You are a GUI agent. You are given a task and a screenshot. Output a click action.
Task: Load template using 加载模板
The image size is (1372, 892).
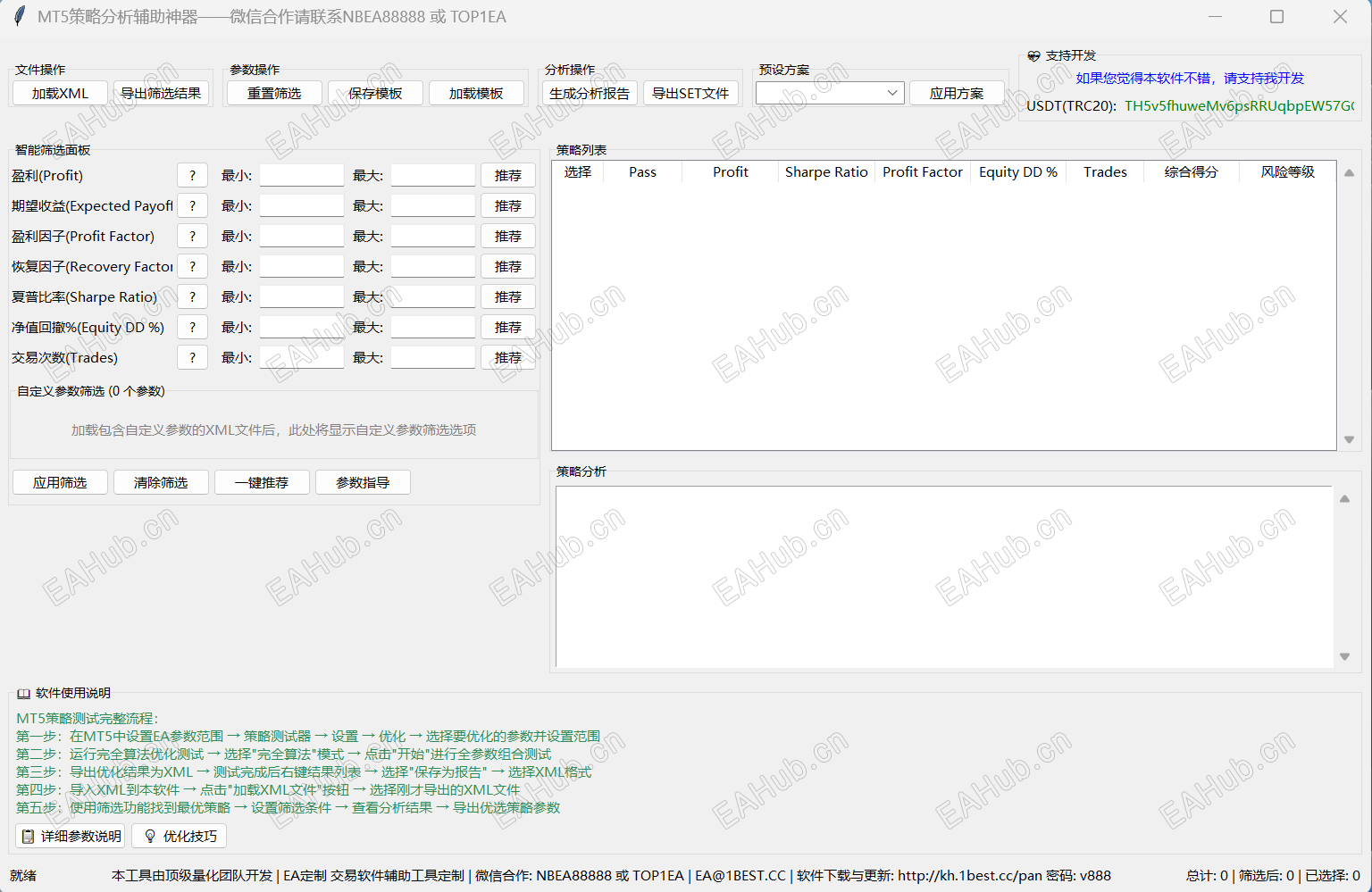(476, 93)
